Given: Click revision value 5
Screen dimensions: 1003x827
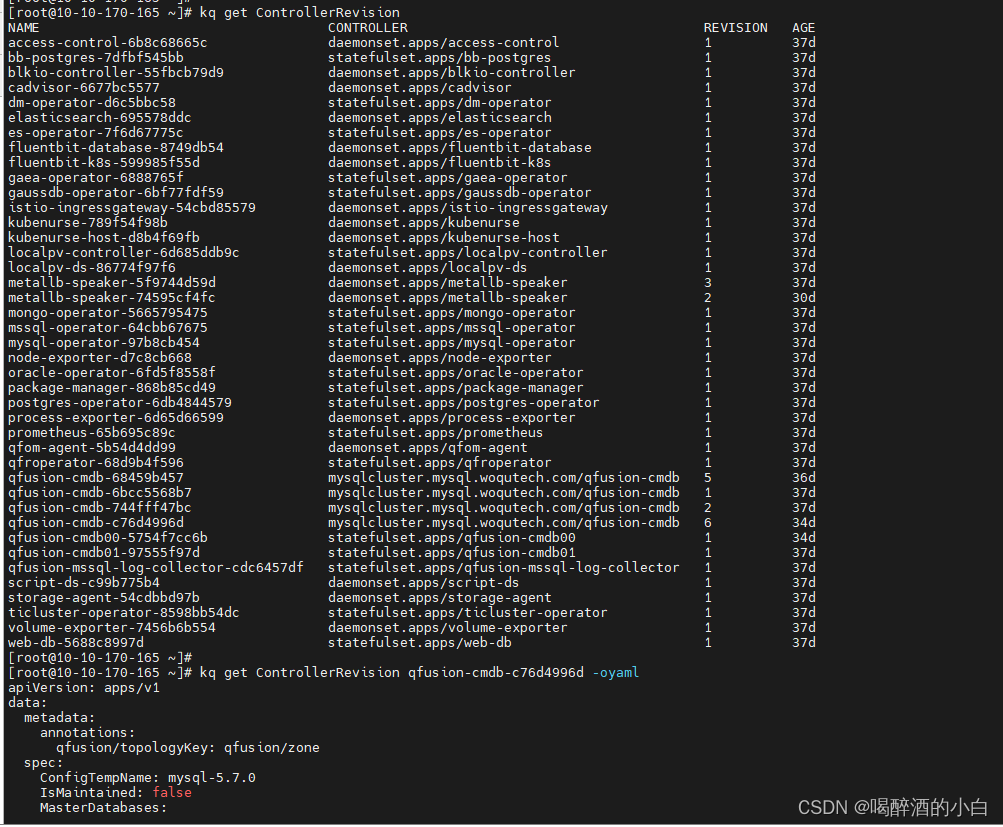Looking at the screenshot, I should [x=707, y=478].
